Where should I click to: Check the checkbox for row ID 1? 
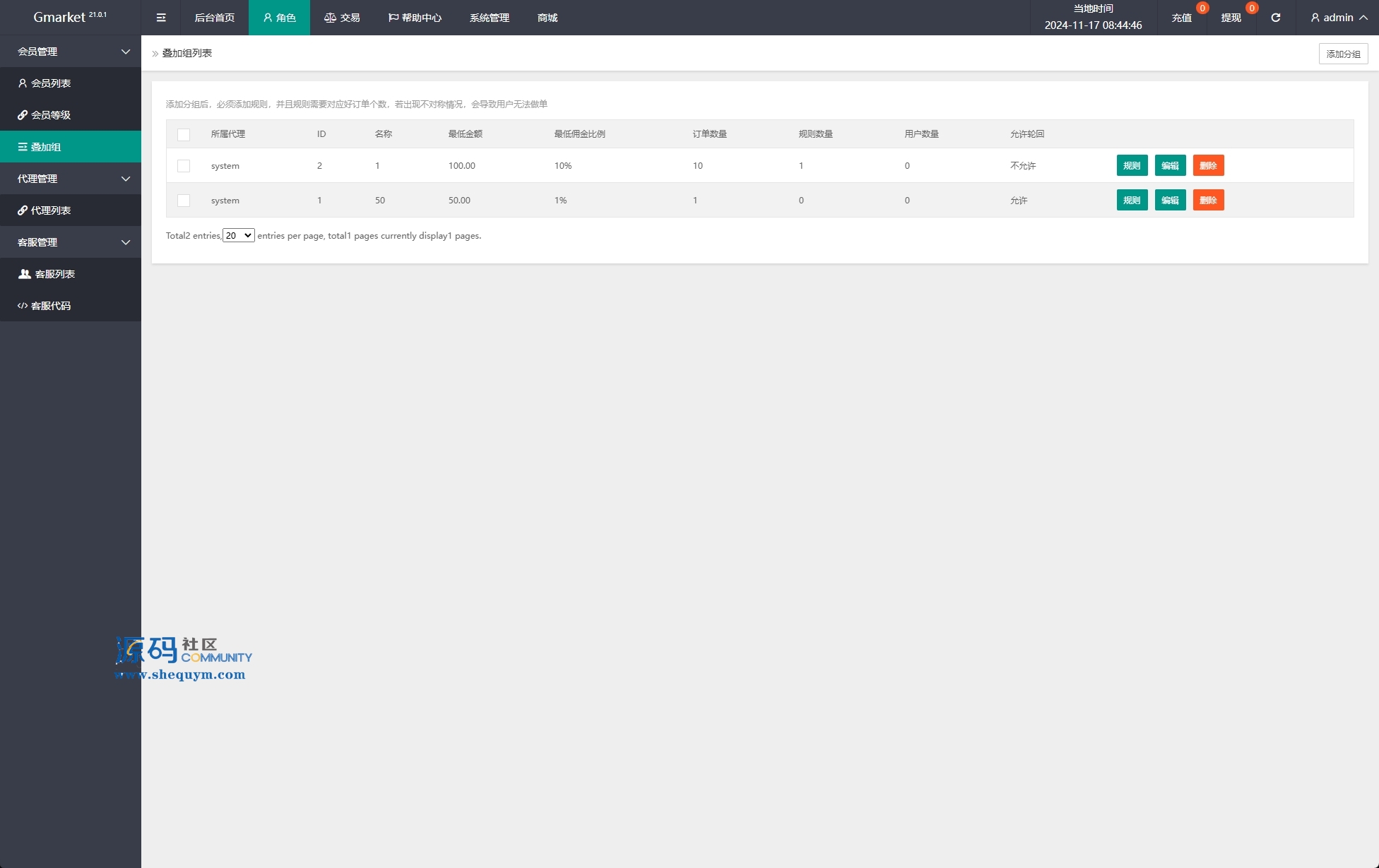point(184,201)
